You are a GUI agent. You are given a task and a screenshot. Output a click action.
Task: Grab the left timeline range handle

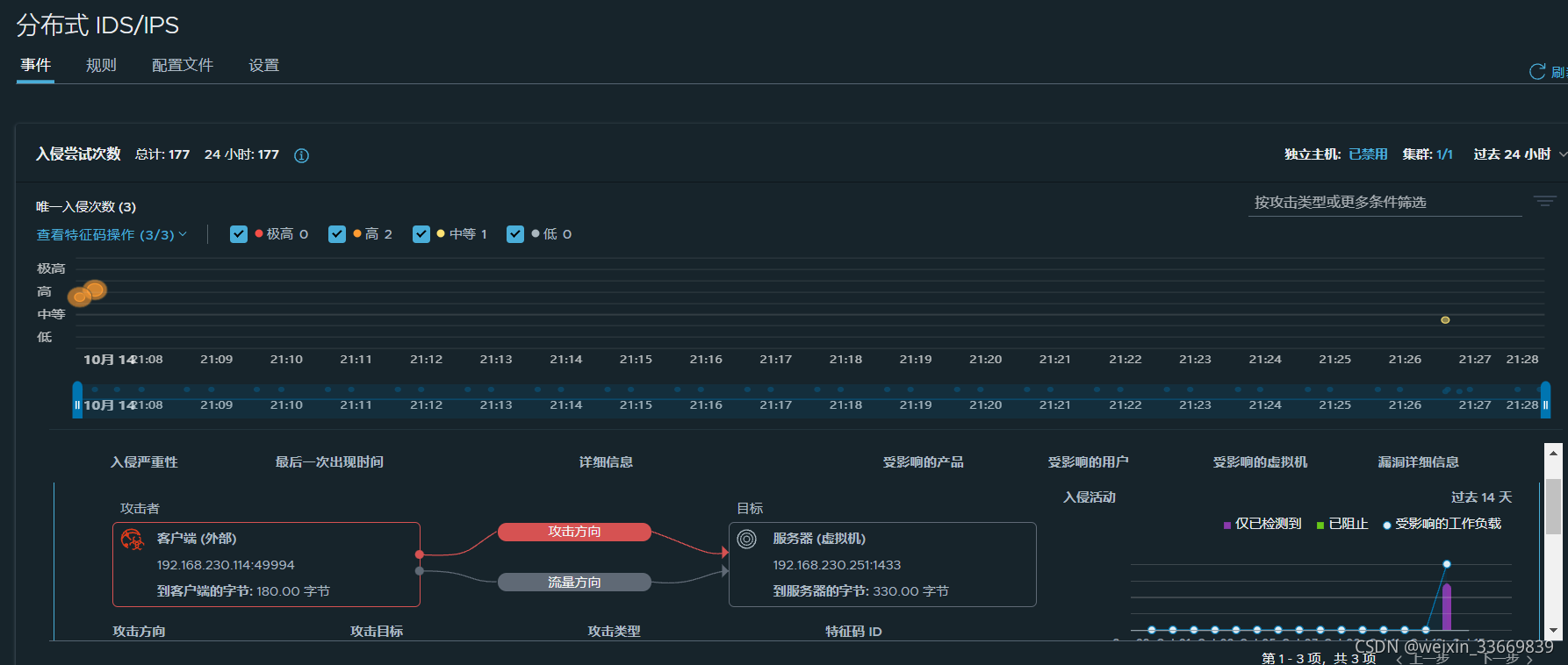(x=77, y=400)
